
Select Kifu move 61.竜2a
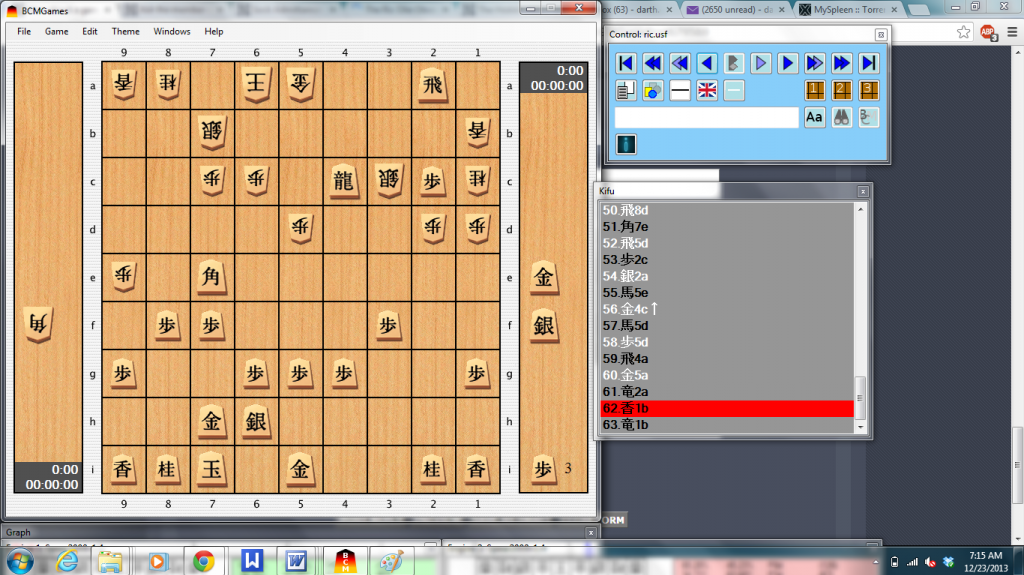(727, 391)
